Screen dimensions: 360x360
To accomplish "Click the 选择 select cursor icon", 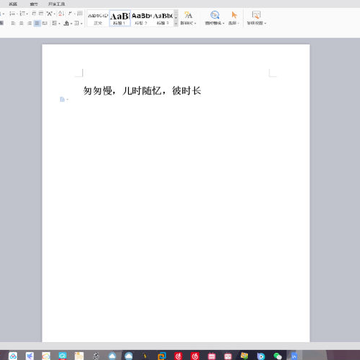I will [x=234, y=15].
